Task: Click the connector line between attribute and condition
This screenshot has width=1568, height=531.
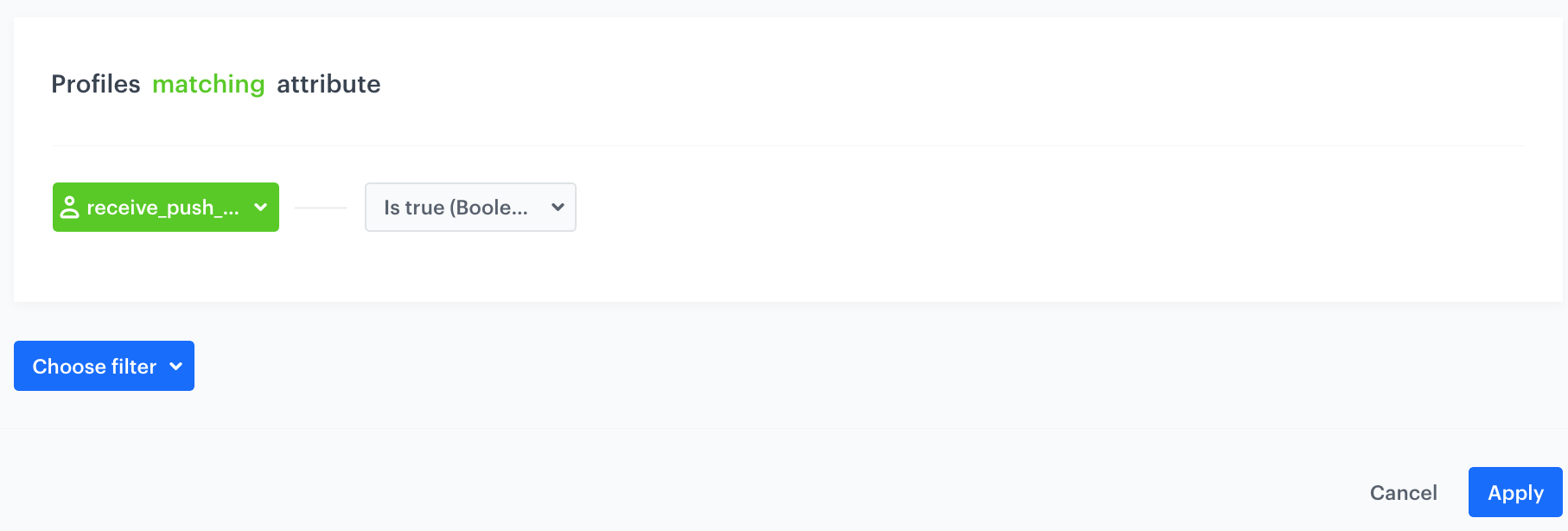Action: [322, 207]
